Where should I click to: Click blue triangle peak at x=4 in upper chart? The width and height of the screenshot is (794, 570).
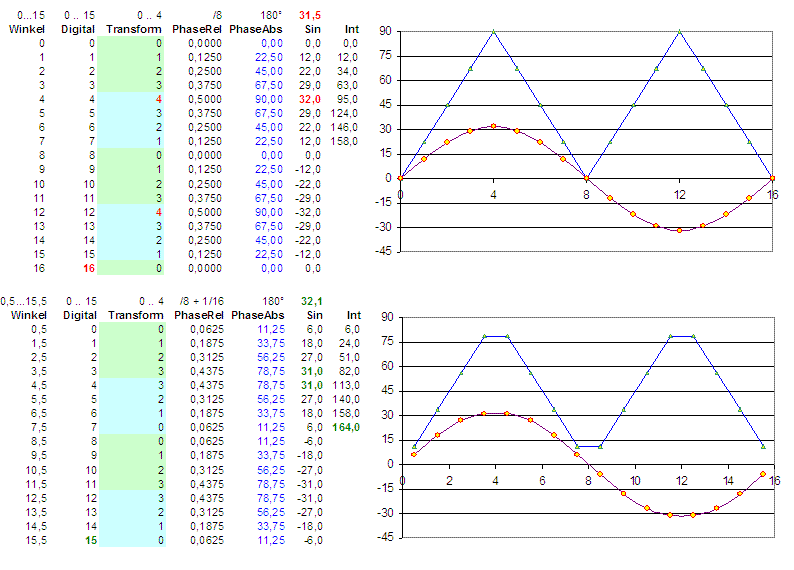coord(494,32)
